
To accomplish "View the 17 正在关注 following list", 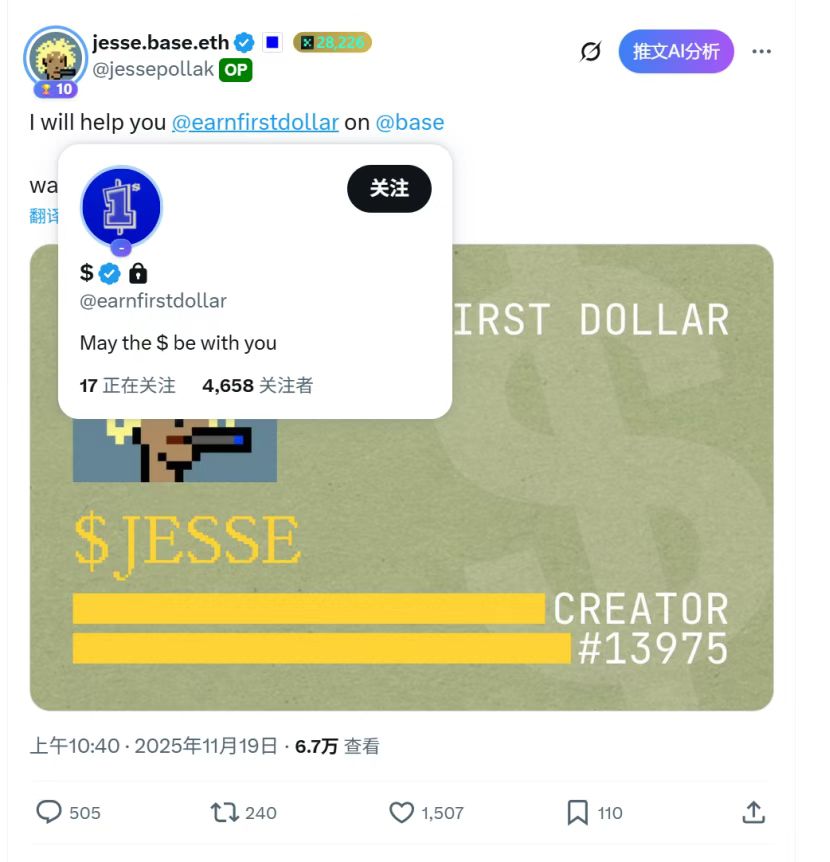I will [128, 385].
